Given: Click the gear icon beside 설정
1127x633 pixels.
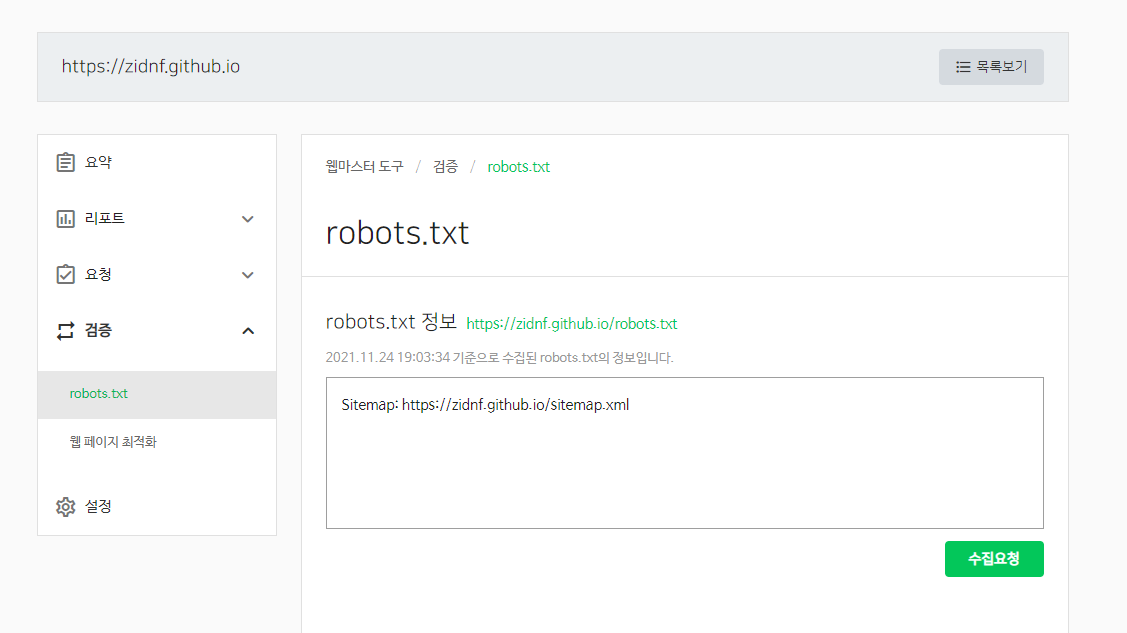Looking at the screenshot, I should point(66,506).
